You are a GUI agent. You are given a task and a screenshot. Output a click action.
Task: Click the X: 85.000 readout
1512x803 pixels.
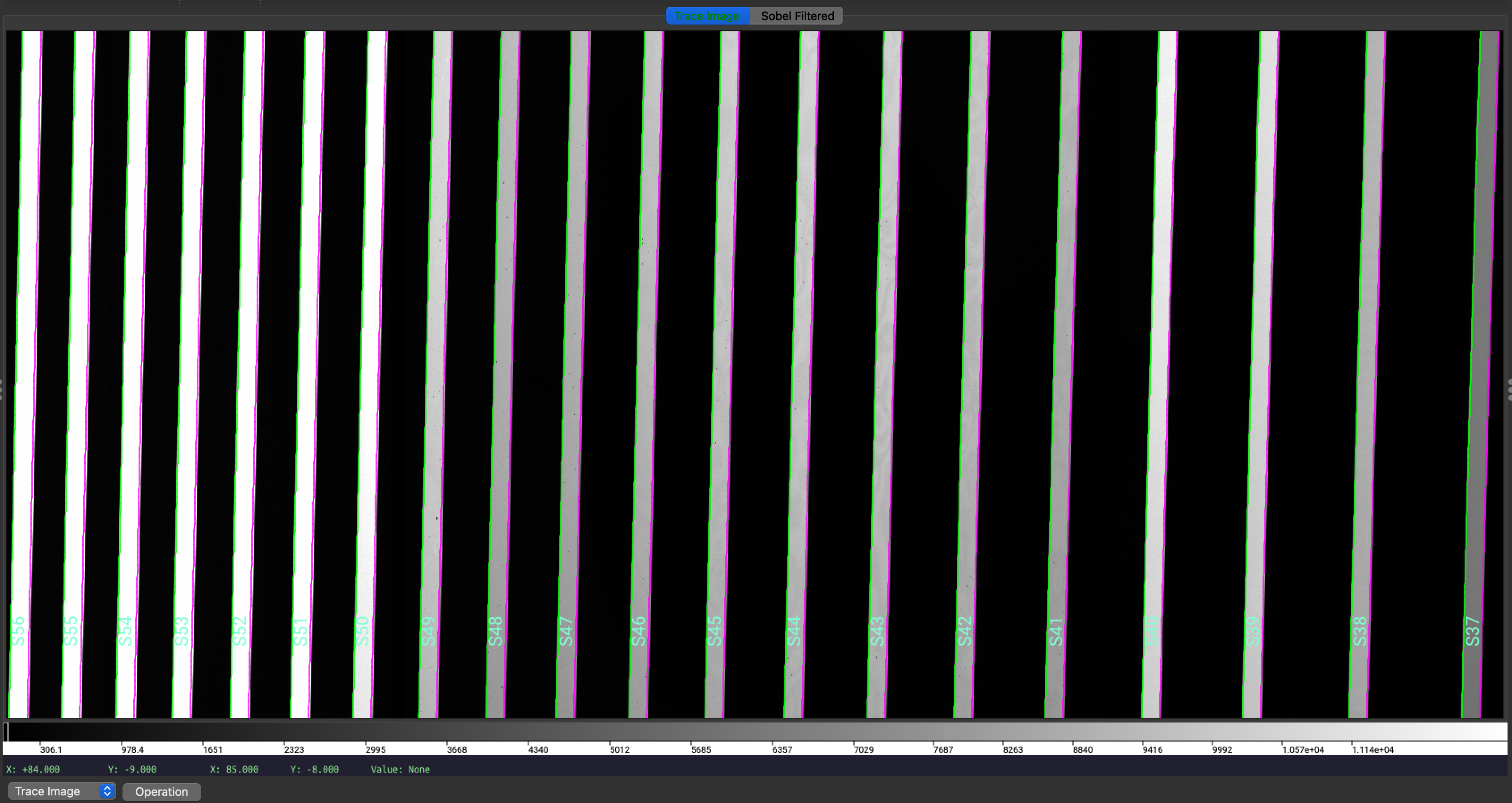(234, 769)
